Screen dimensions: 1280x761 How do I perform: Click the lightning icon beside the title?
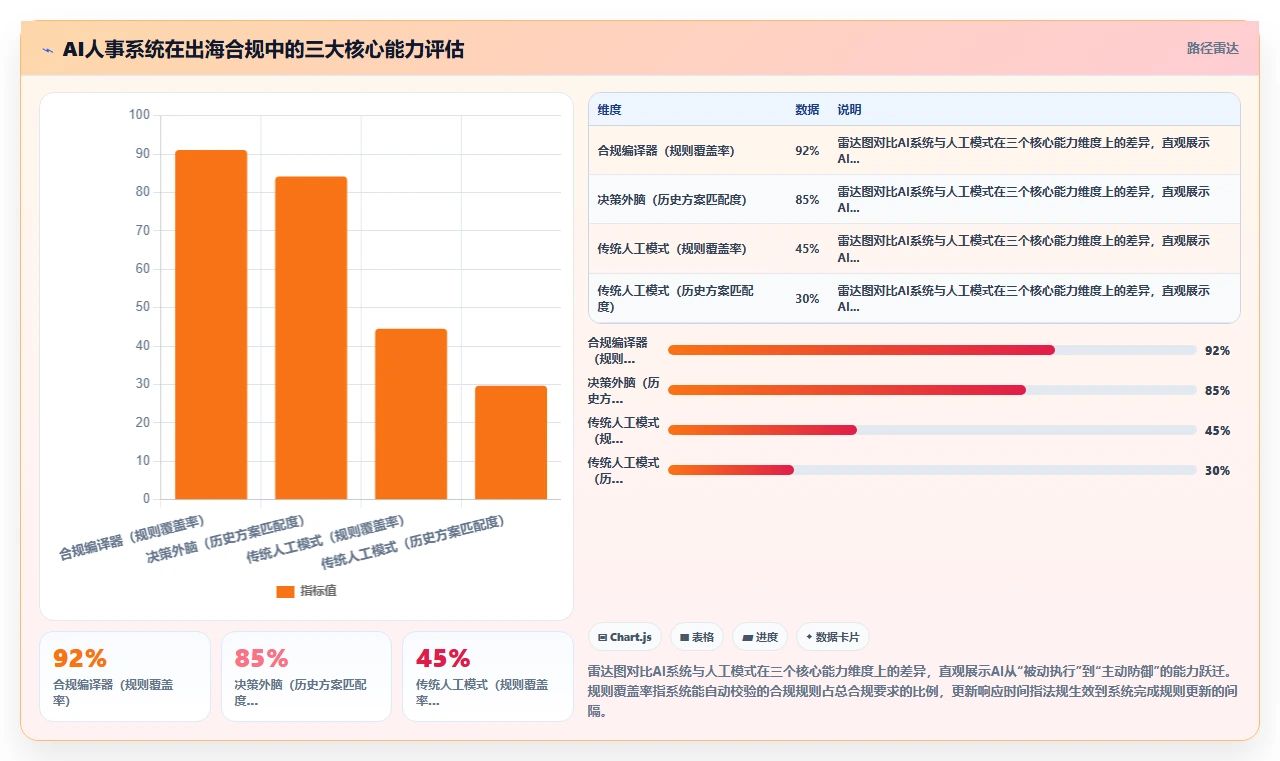tap(48, 50)
